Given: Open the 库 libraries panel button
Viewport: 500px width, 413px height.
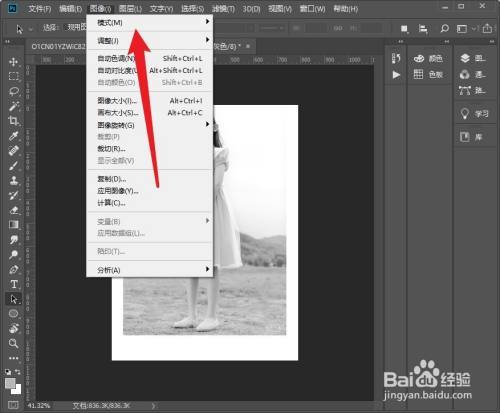Looking at the screenshot, I should pyautogui.click(x=471, y=137).
